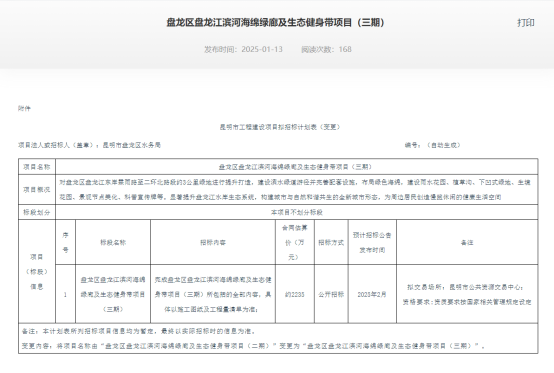Click the remark cell mentioning 昆明市公共资源交易中心
554x373 pixels.
tap(467, 294)
